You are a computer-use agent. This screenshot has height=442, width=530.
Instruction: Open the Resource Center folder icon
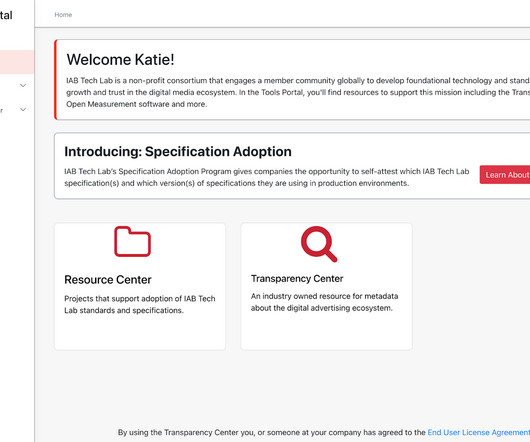click(x=132, y=241)
